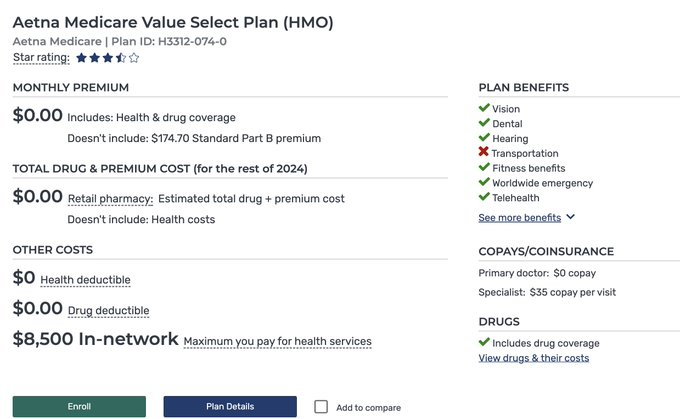This screenshot has width=680, height=419.
Task: Click the Retail pharmacy term
Action: click(x=110, y=199)
